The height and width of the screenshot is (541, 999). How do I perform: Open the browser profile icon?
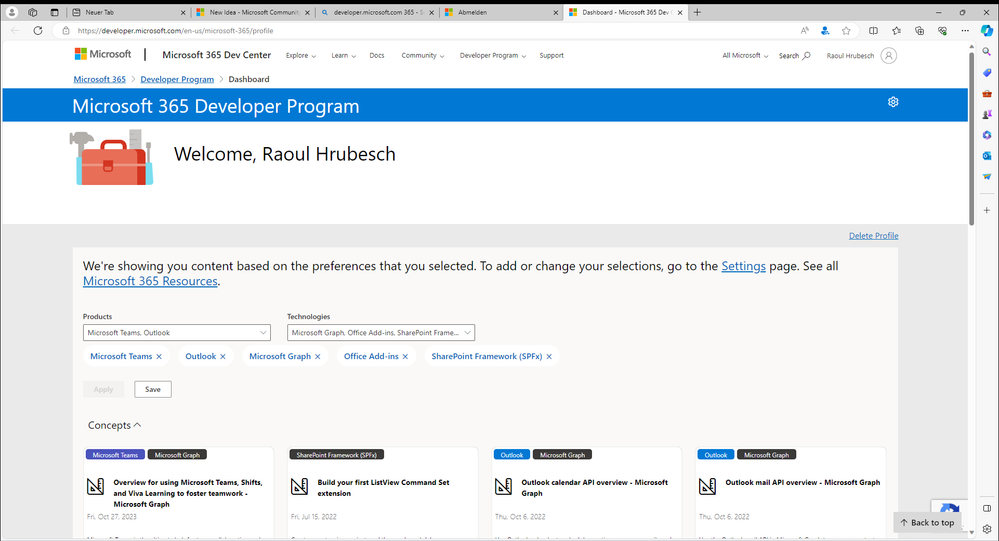pos(11,12)
